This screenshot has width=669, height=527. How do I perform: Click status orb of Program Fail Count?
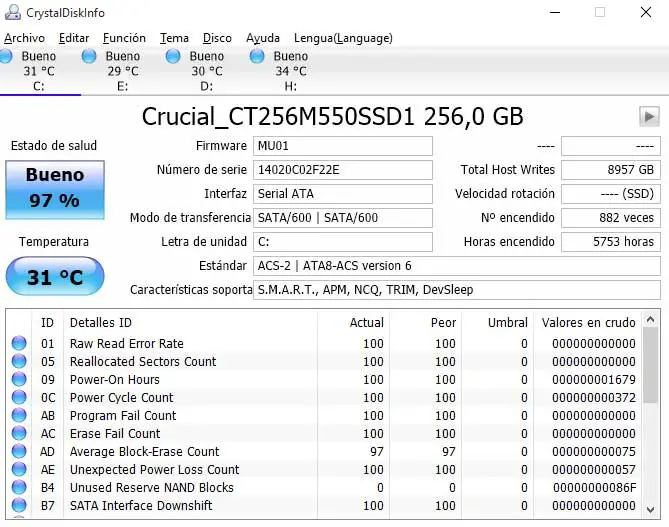click(x=19, y=415)
